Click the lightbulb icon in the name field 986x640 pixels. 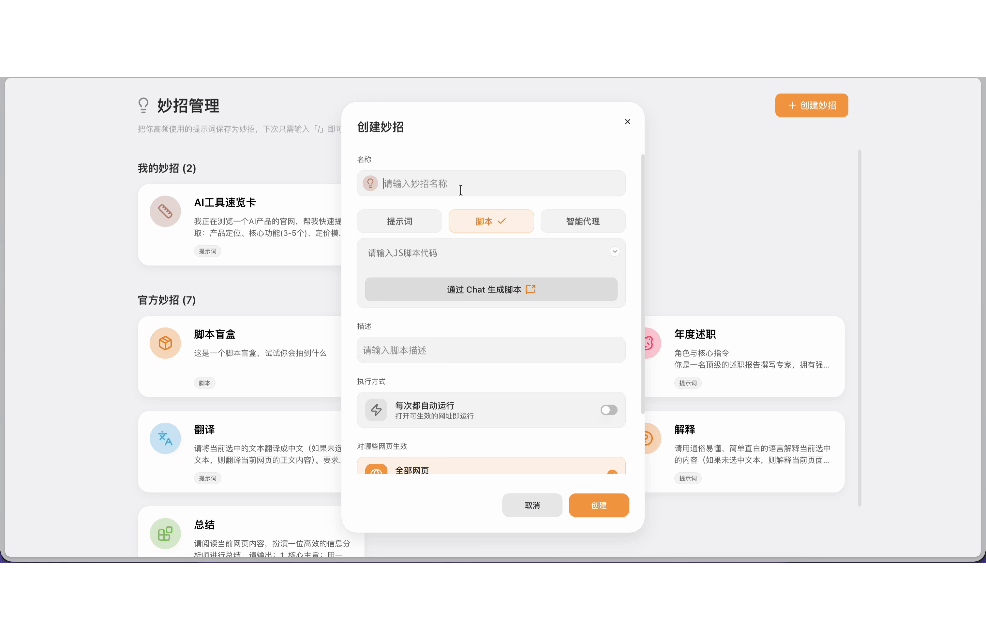(370, 183)
